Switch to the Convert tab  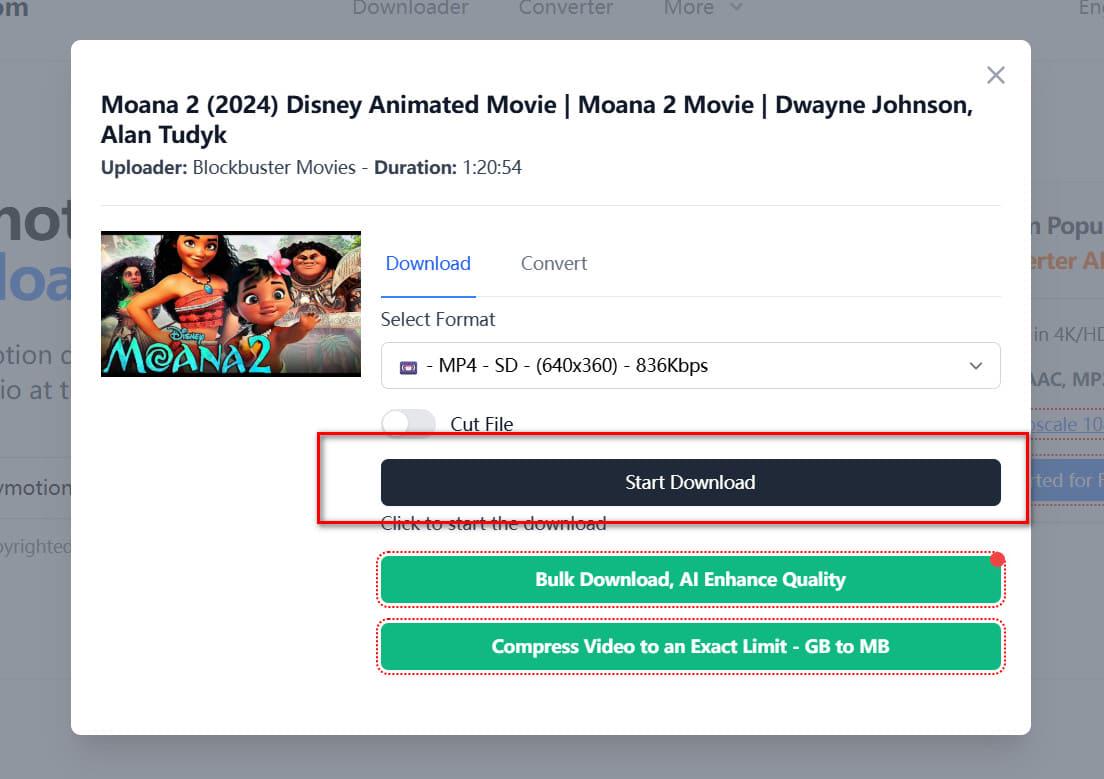click(553, 263)
